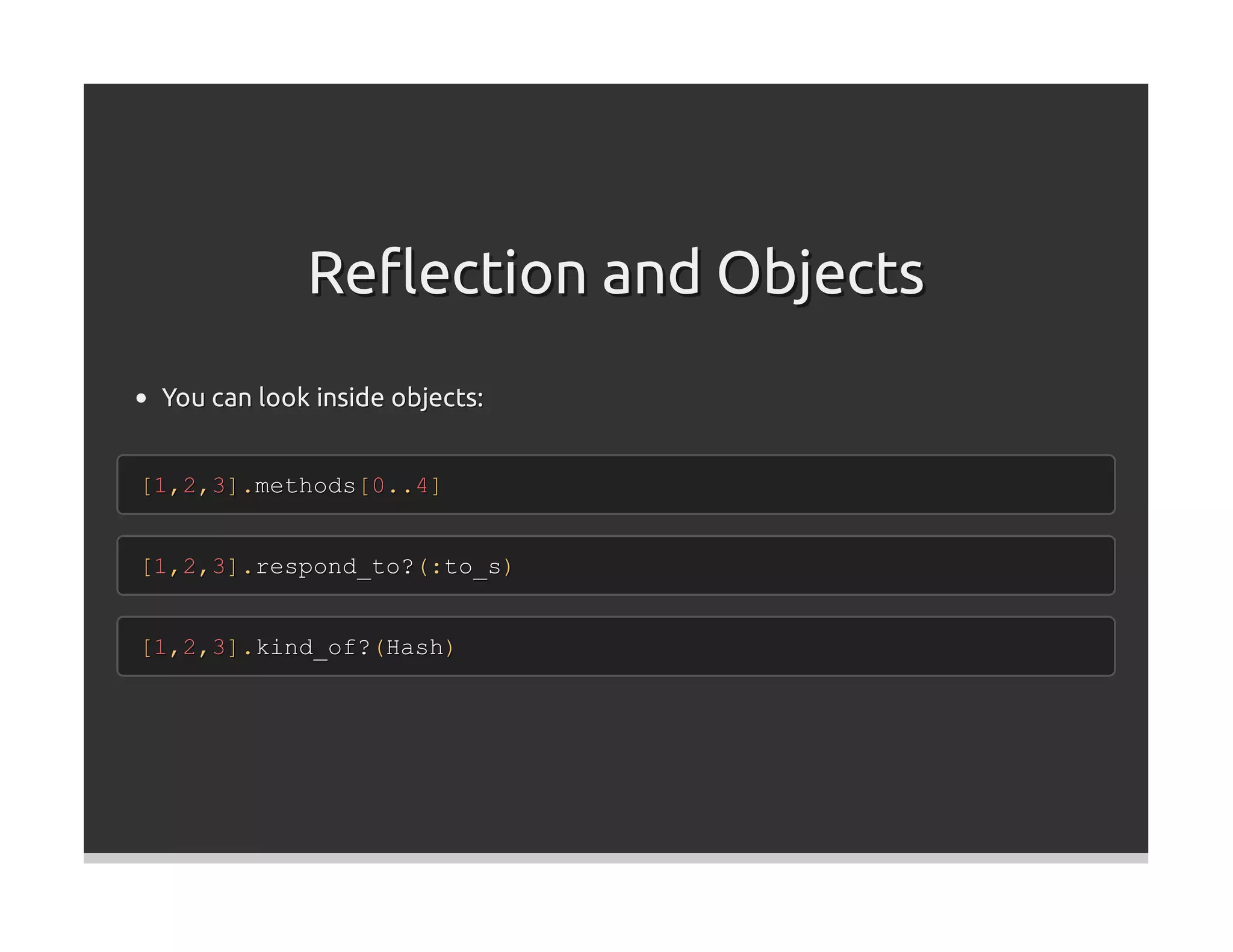Click the [1,2,3] array in methods line
Viewport: 1233px width, 952px height.
click(190, 486)
